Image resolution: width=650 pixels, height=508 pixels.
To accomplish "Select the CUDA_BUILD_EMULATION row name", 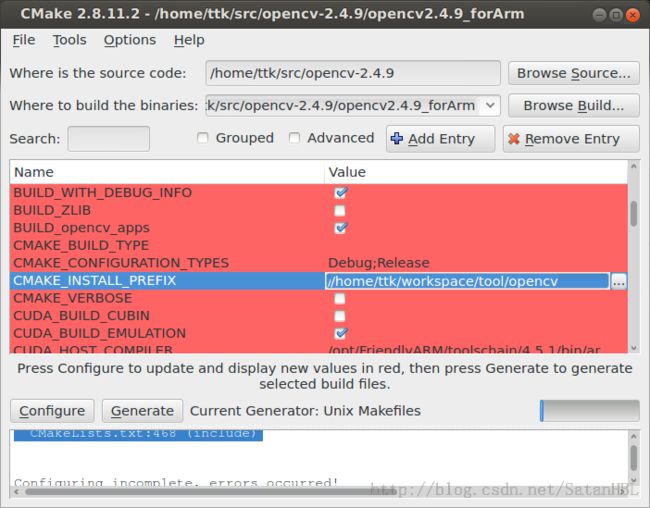I will tap(99, 333).
